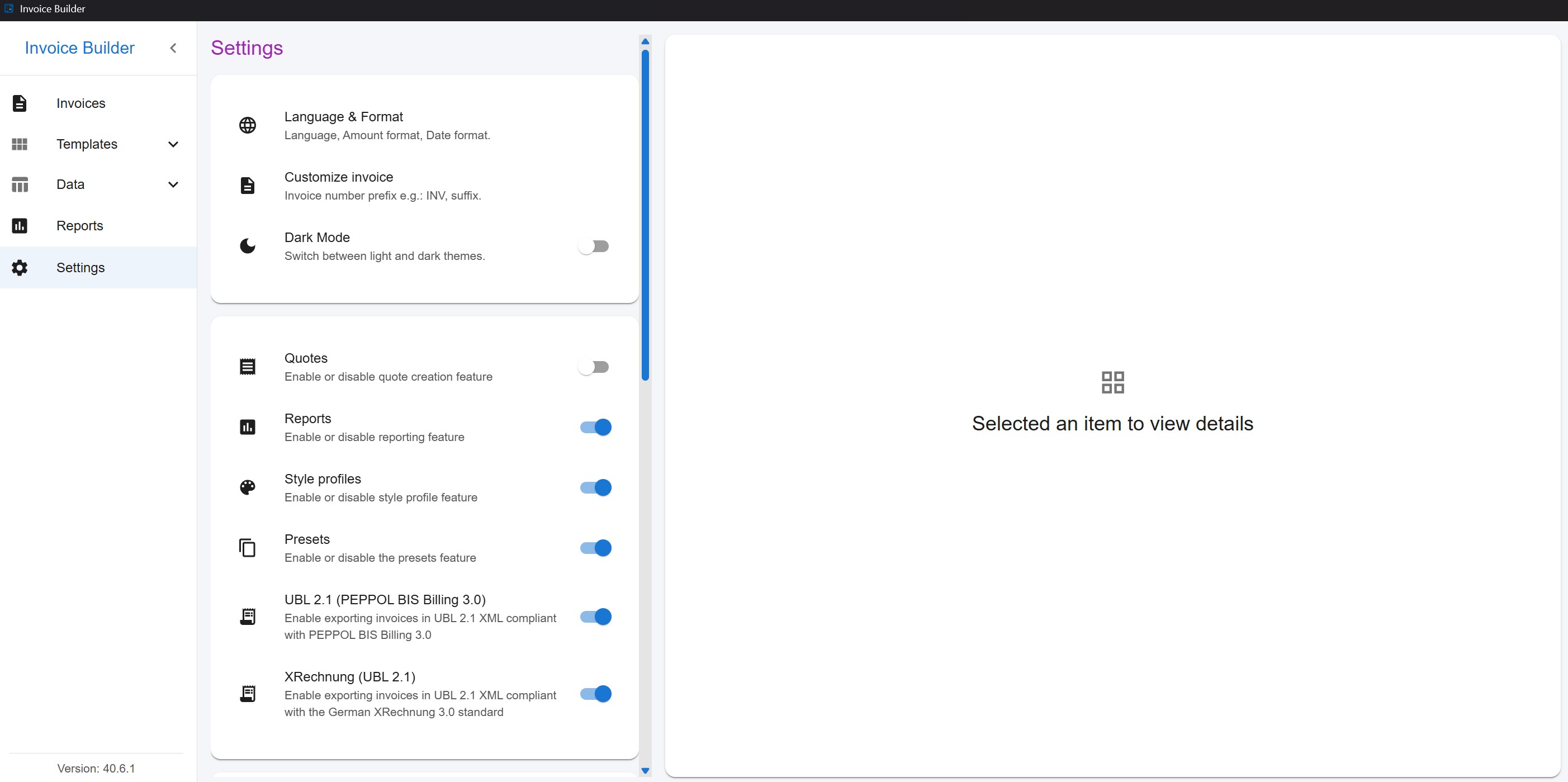Image resolution: width=1568 pixels, height=782 pixels.
Task: Click the Settings gear icon in sidebar
Action: [x=20, y=268]
